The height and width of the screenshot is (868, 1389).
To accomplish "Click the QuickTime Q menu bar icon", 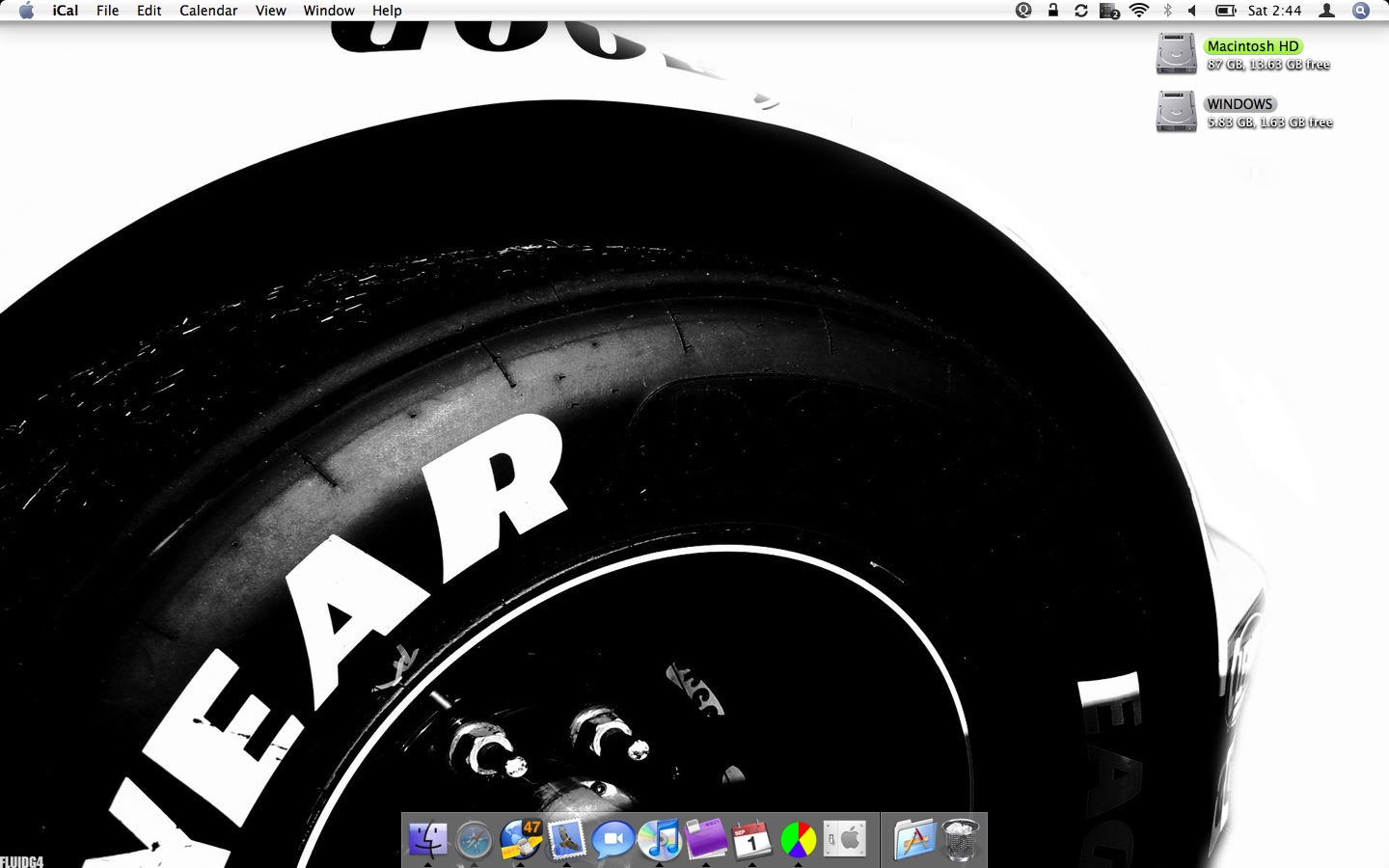I will 1023,11.
